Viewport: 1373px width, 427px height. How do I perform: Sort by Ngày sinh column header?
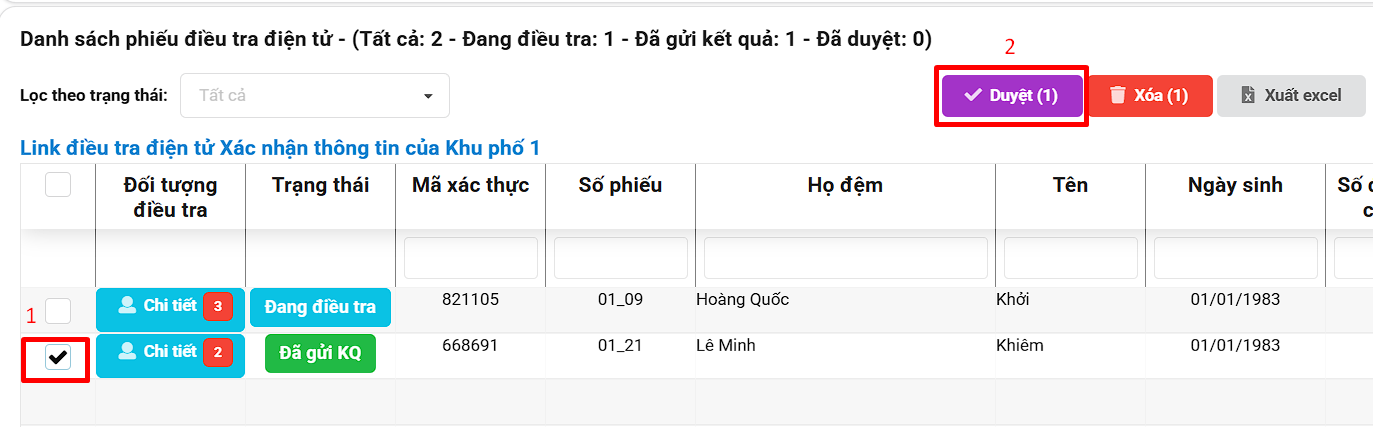click(x=1234, y=185)
